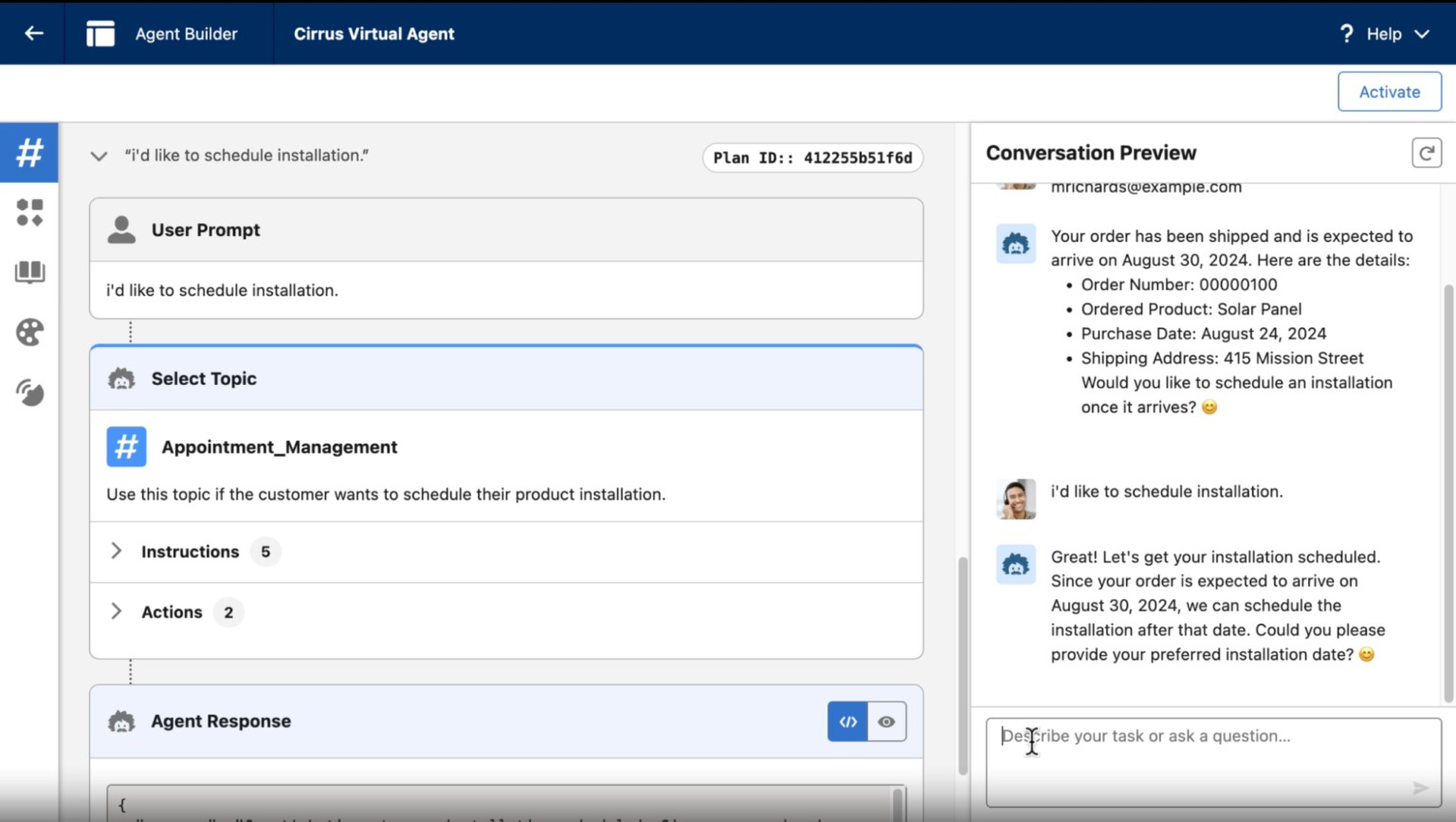Click the Help question mark icon

click(x=1346, y=33)
